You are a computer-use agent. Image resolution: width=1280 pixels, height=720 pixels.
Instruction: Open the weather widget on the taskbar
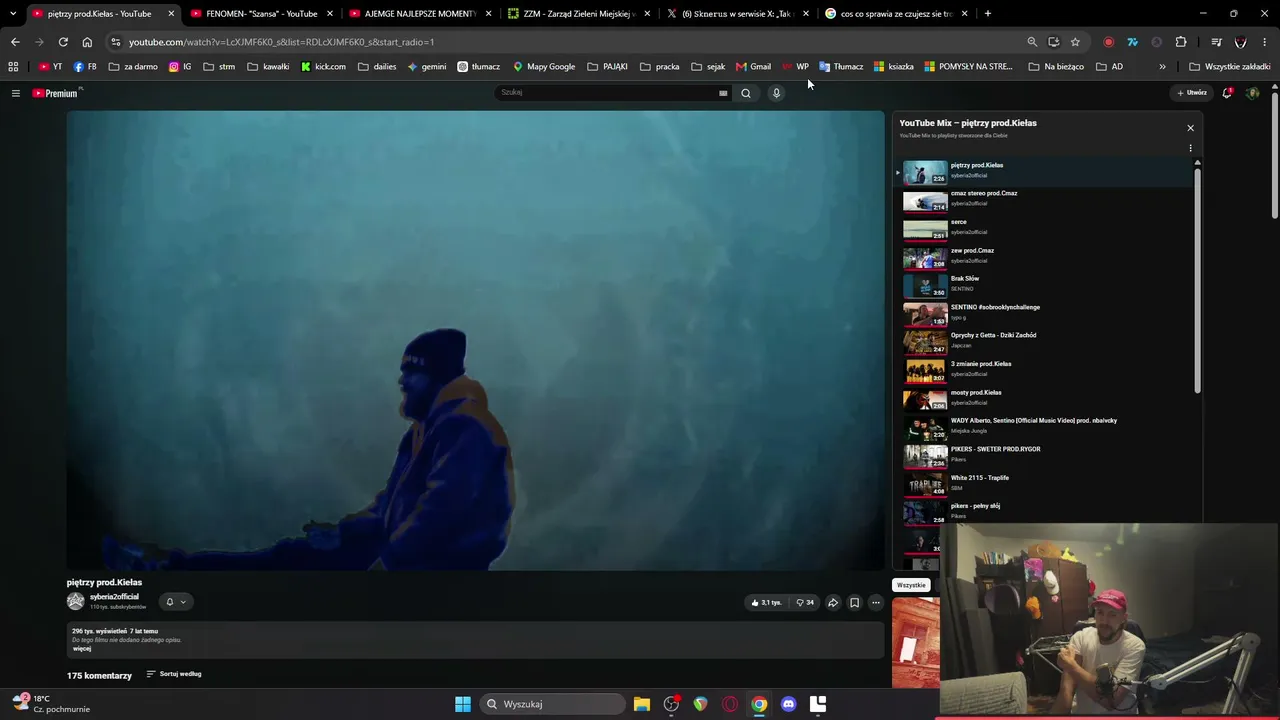click(50, 704)
